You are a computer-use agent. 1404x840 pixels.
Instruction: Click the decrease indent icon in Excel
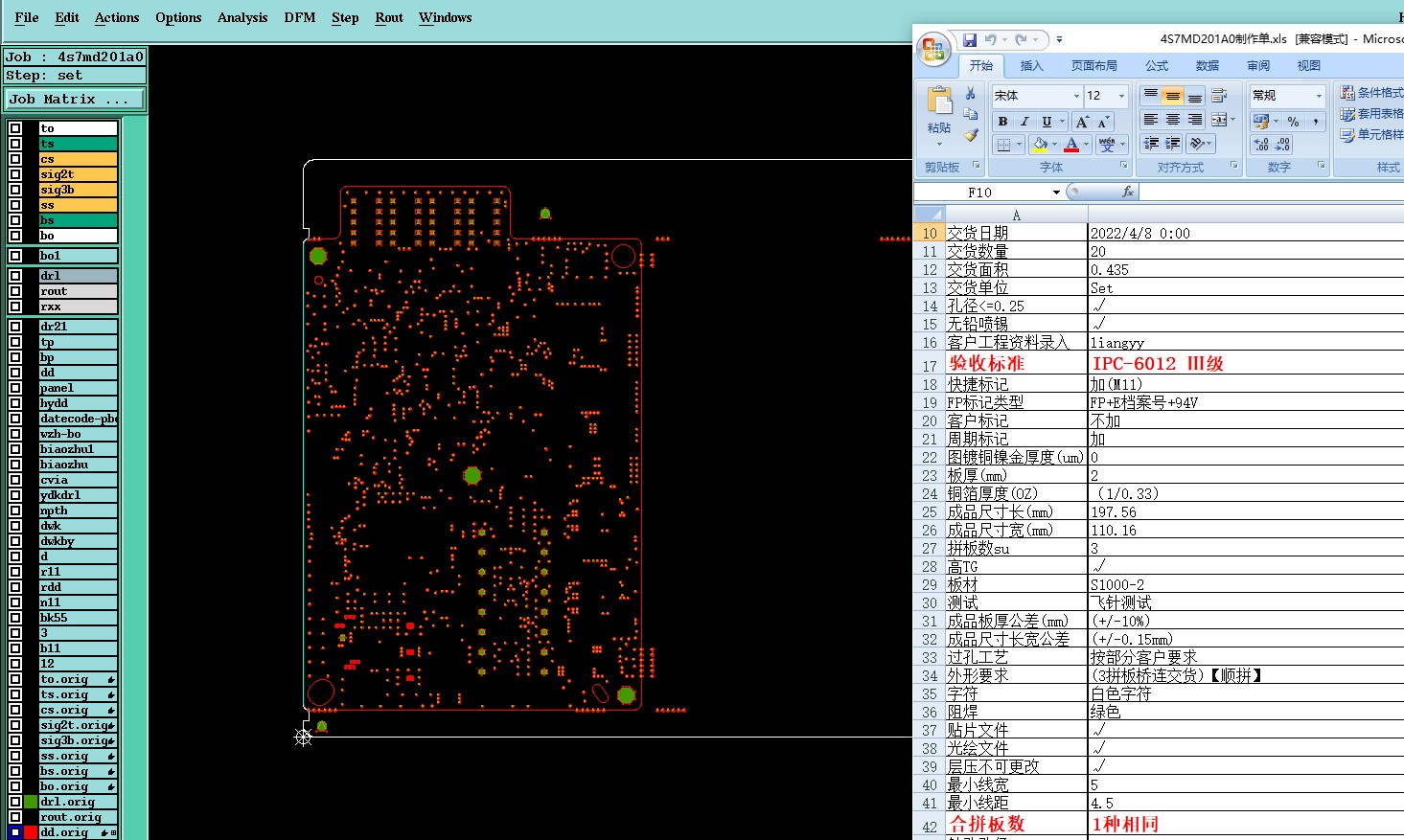1151,144
